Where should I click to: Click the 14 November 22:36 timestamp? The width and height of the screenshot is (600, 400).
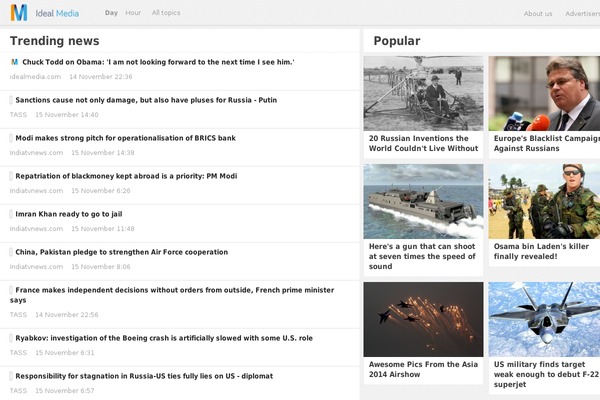[x=101, y=77]
